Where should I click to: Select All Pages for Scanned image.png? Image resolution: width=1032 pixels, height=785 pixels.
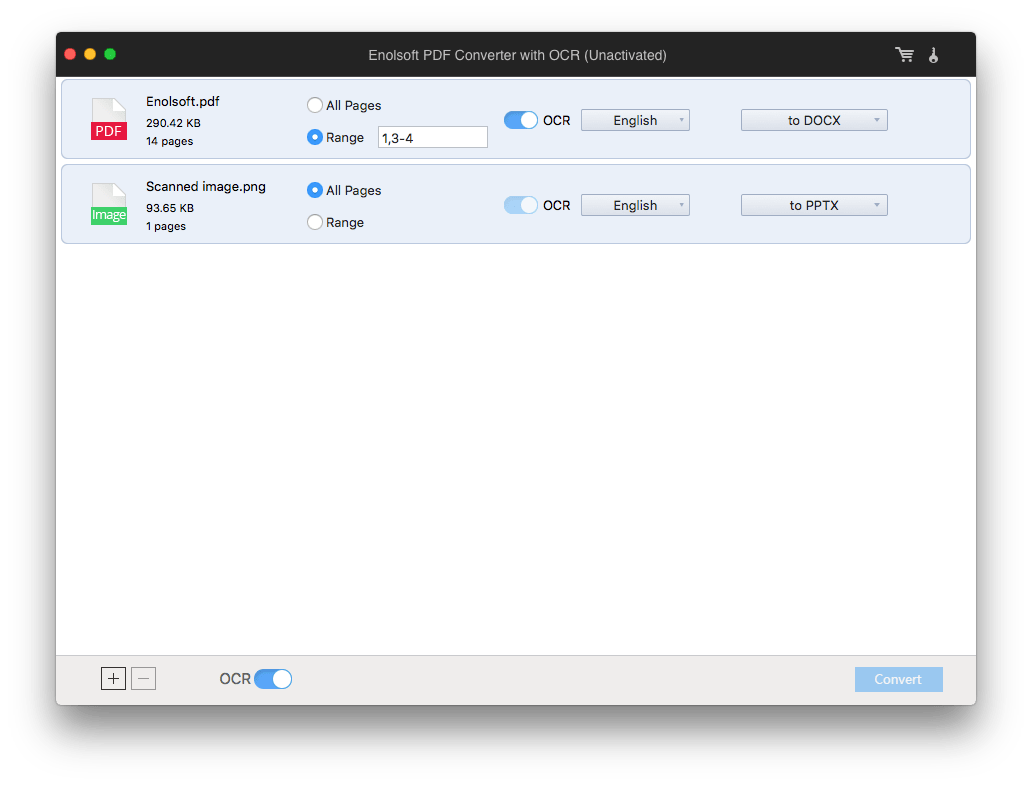tap(315, 190)
